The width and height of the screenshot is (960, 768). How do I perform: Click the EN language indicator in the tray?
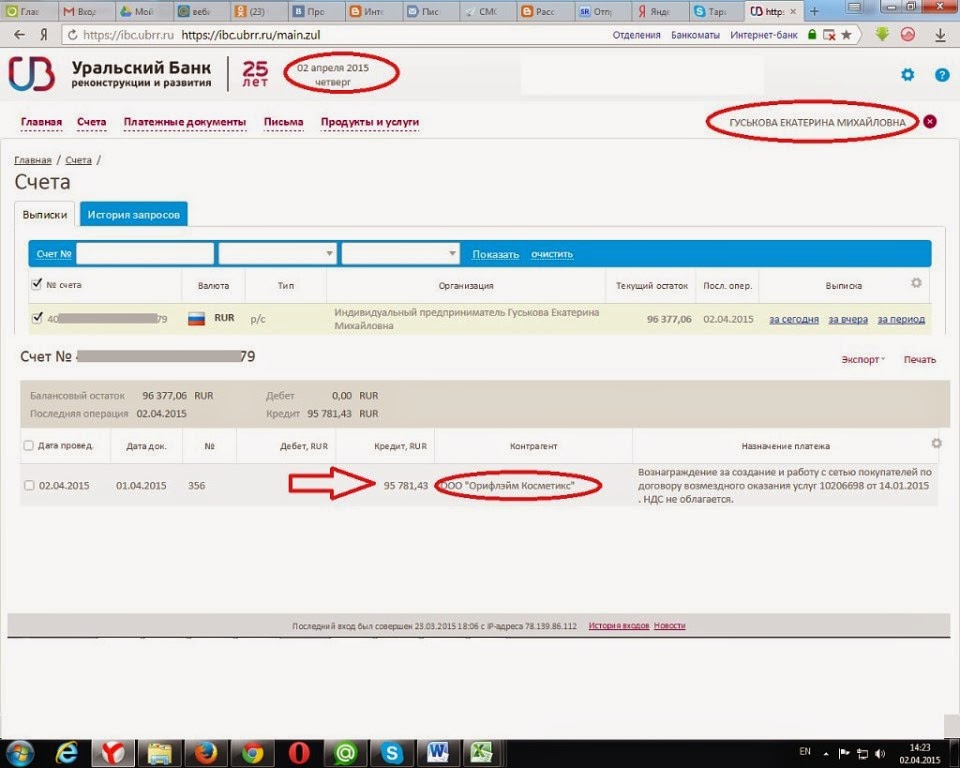click(x=804, y=751)
